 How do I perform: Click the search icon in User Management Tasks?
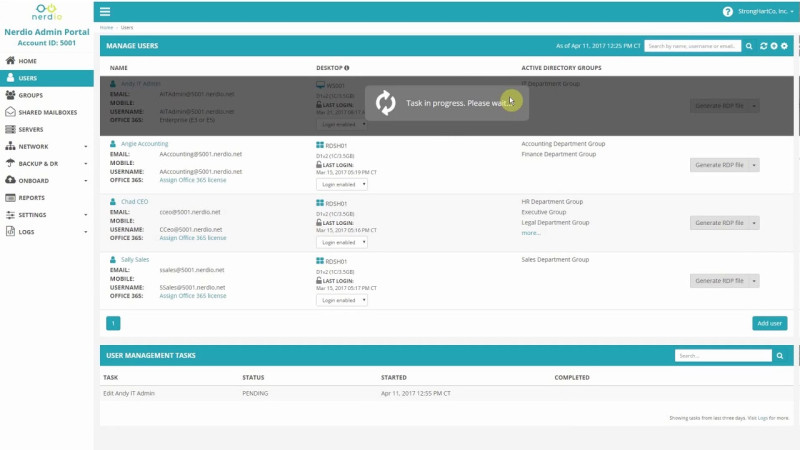pyautogui.click(x=780, y=355)
